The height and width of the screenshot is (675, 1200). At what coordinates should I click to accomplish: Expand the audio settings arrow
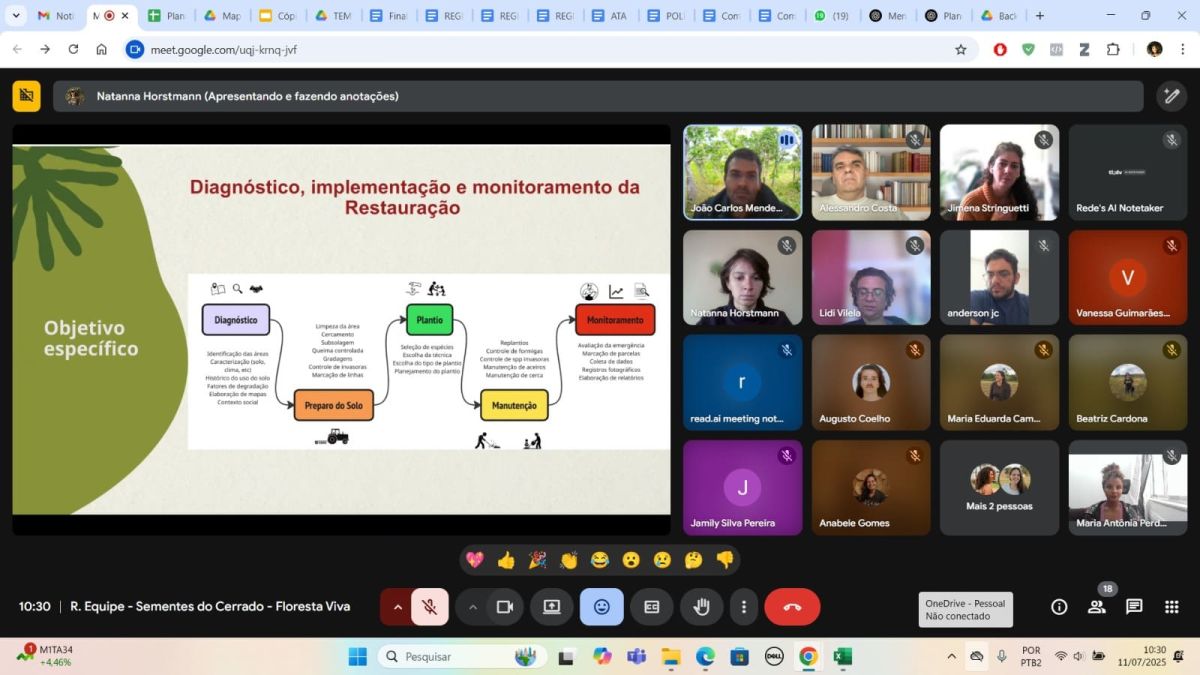tap(397, 607)
